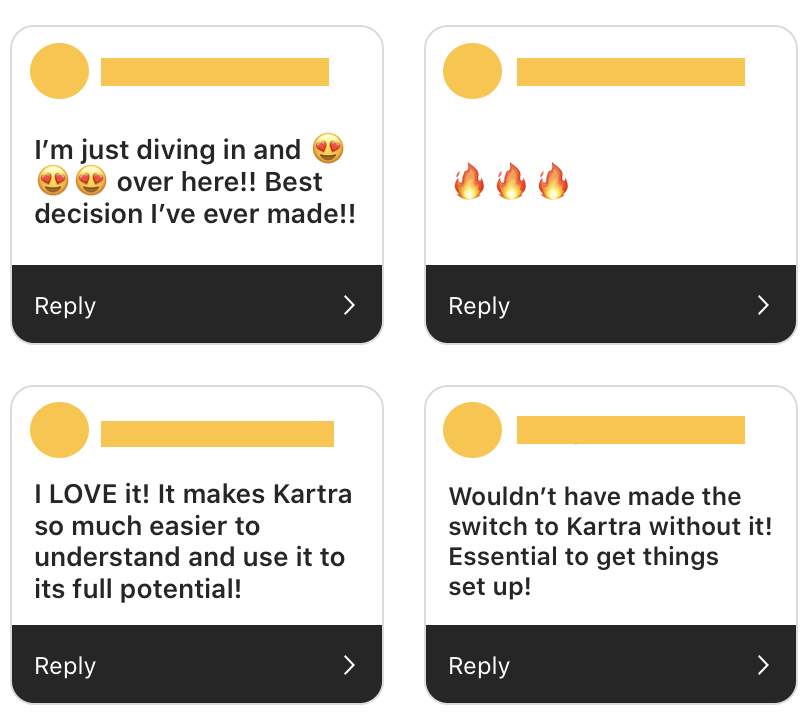Viewport: 805px width, 723px height.
Task: Click the last fire emoji
Action: (x=553, y=183)
